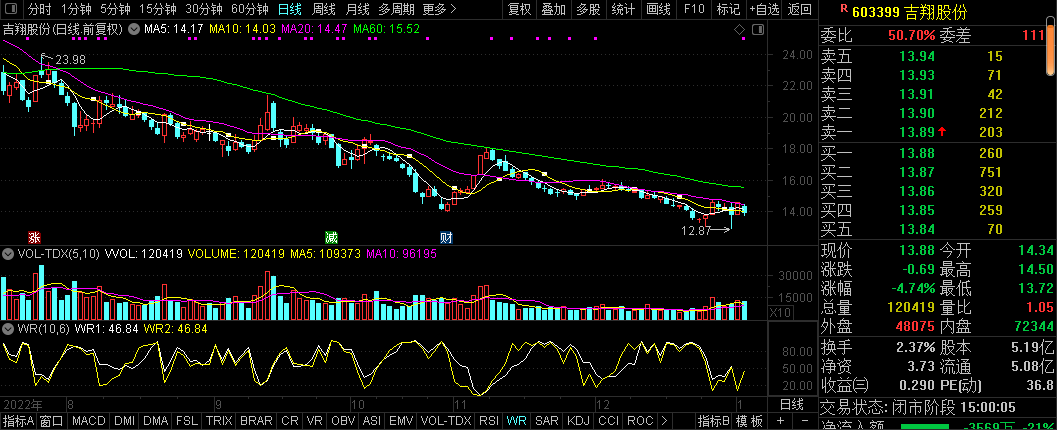Expand the 更多 periods menu
Viewport: 1057px width, 430px height.
(438, 10)
